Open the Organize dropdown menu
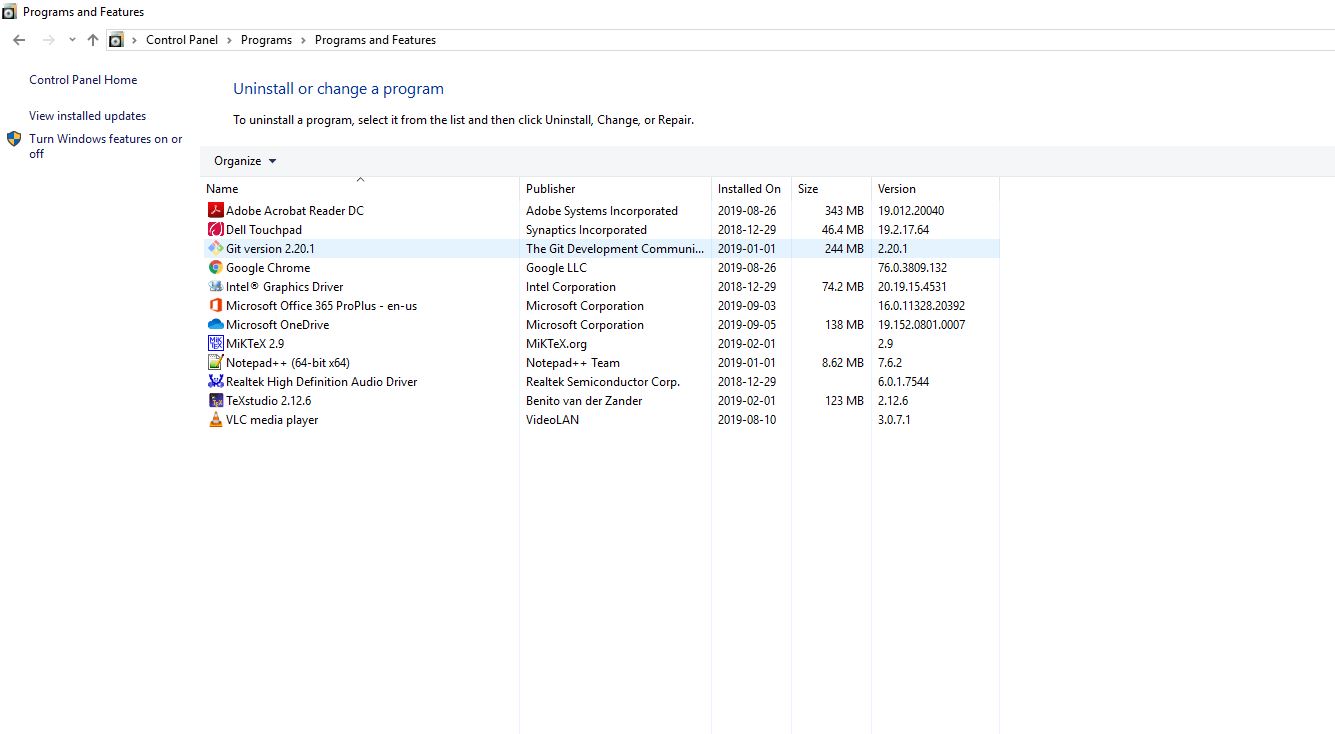Screen dimensions: 1335x734 pos(245,161)
